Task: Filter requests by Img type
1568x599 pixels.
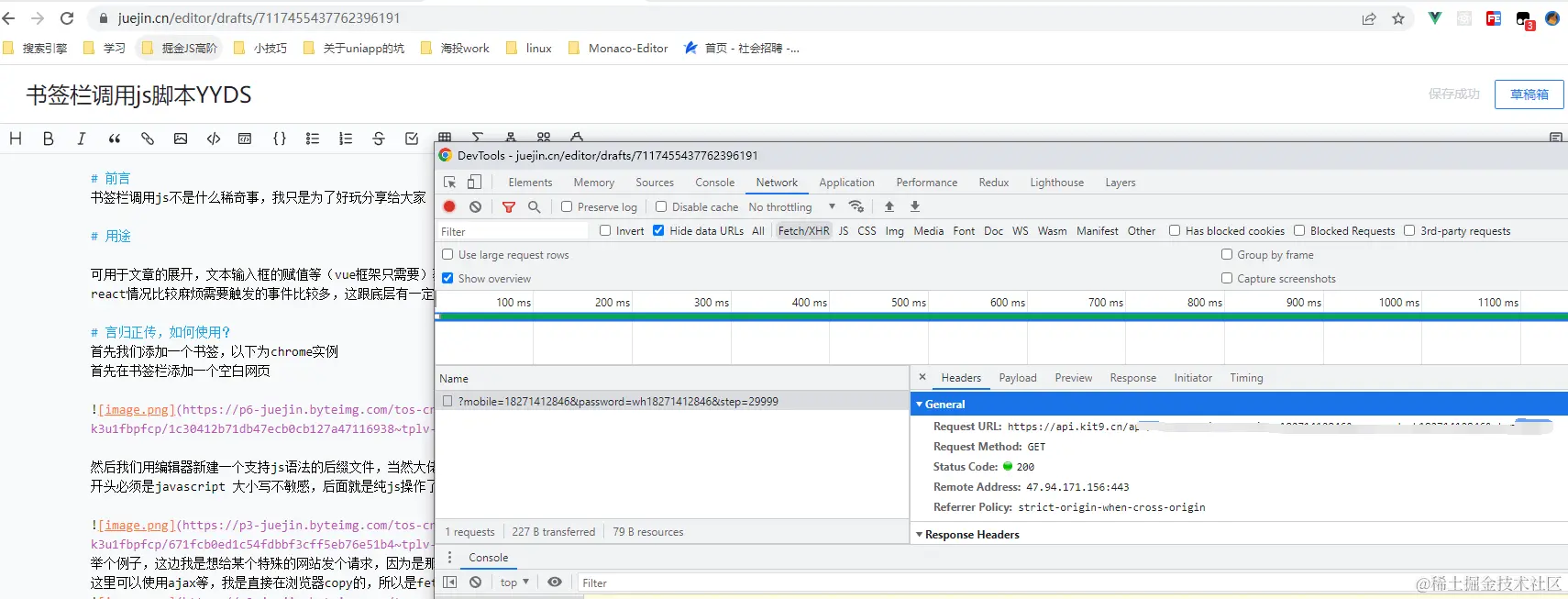Action: 894,231
